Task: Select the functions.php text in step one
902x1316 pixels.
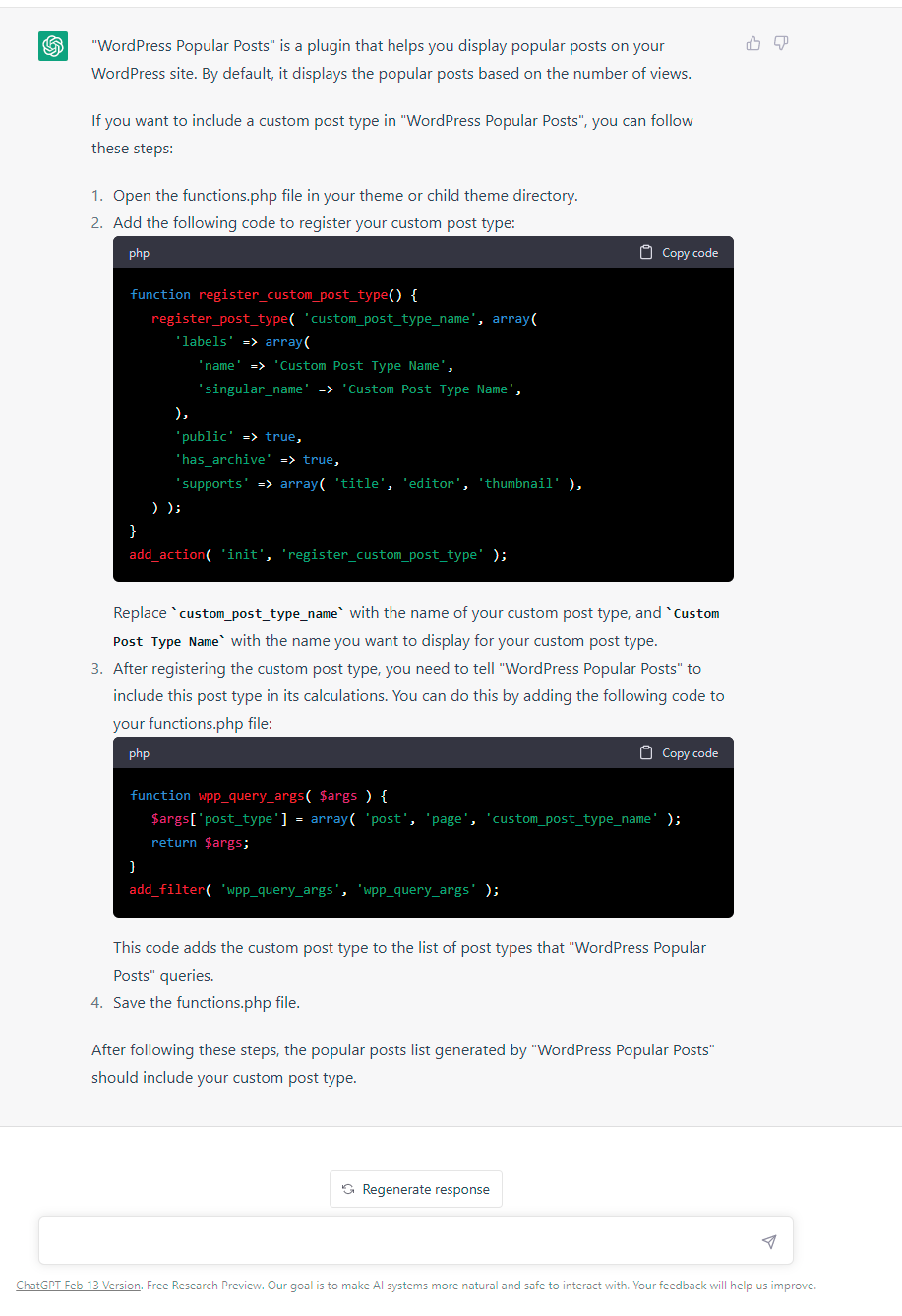Action: [218, 195]
